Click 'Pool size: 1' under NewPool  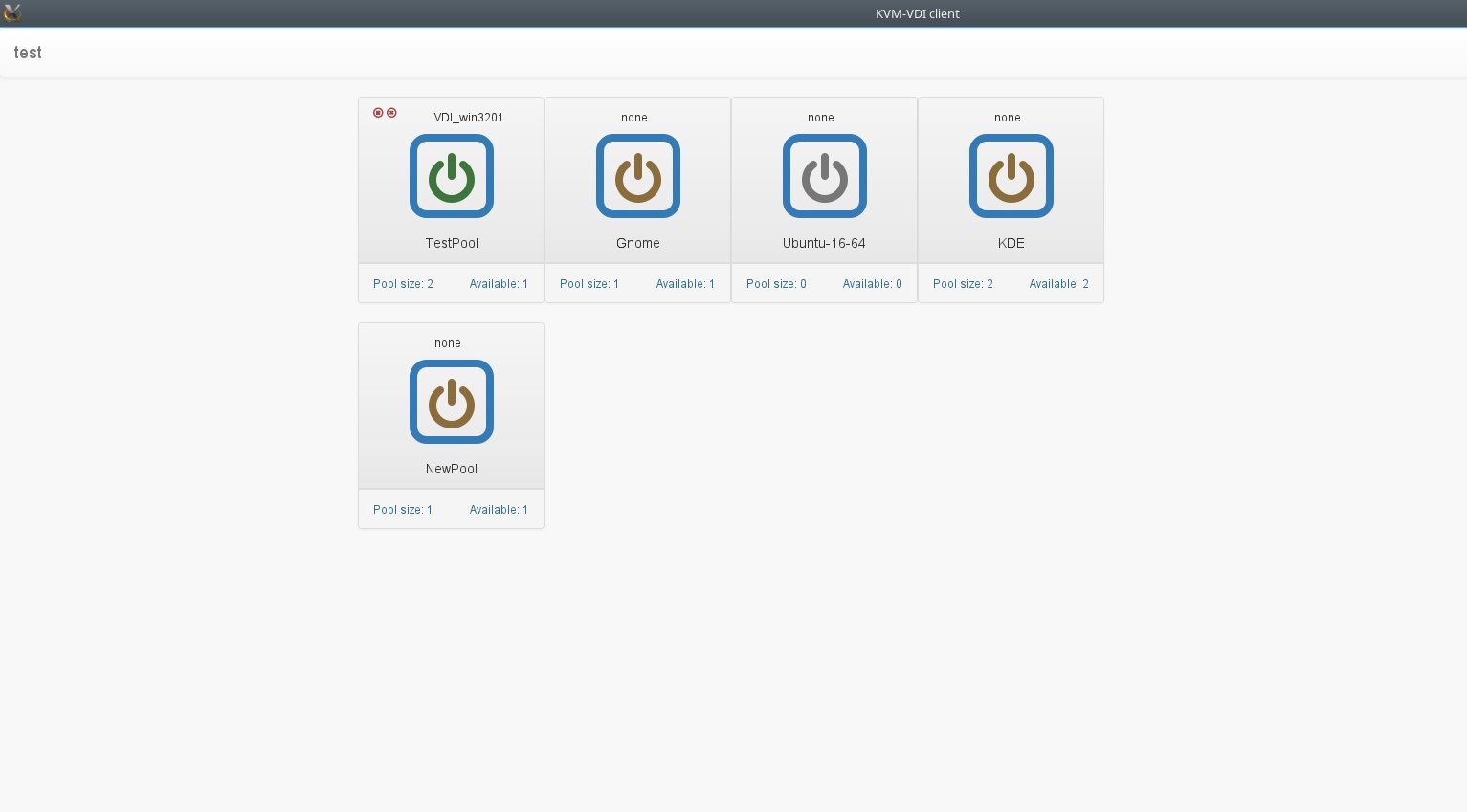coord(403,510)
